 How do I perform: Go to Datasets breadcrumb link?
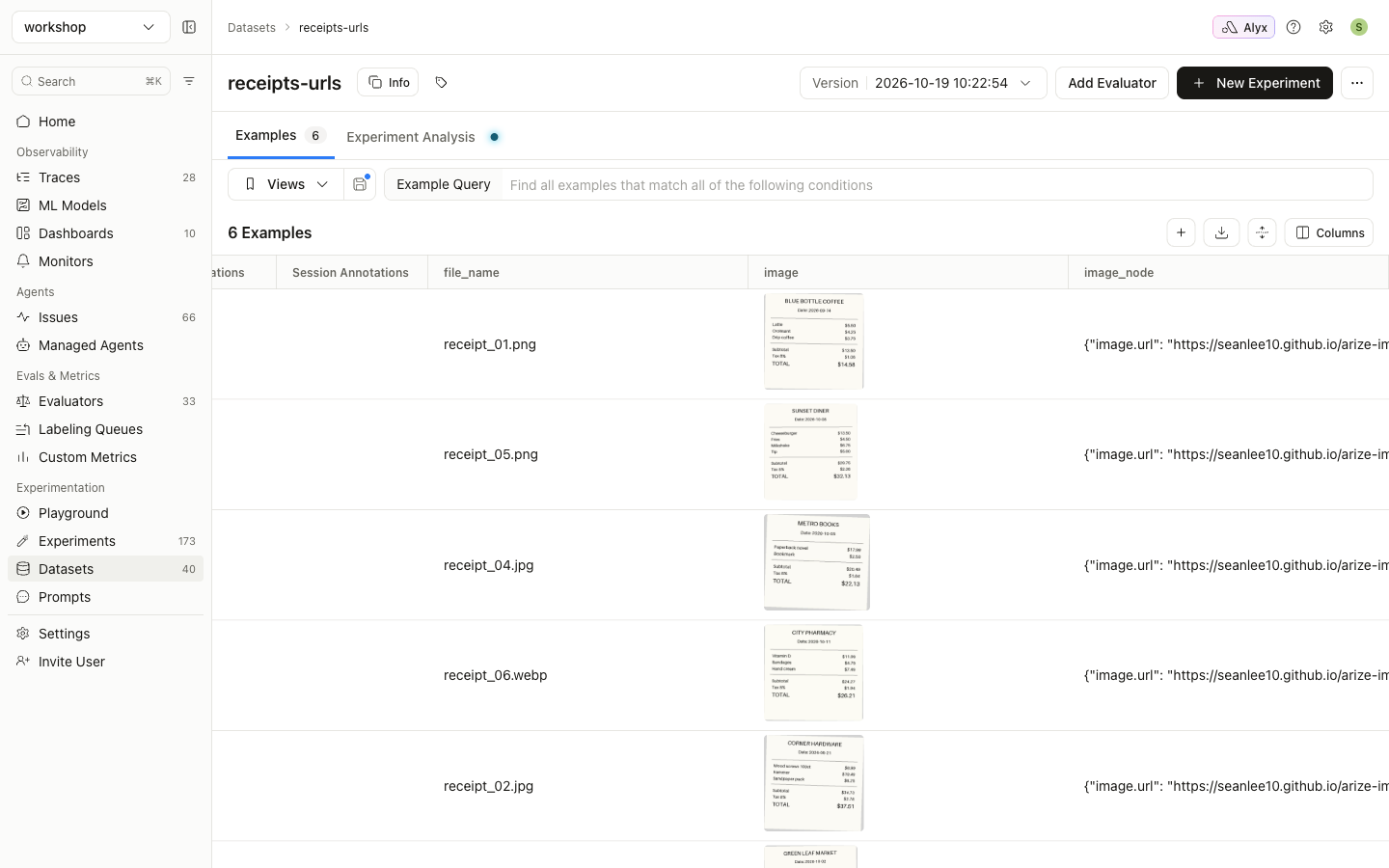point(252,27)
